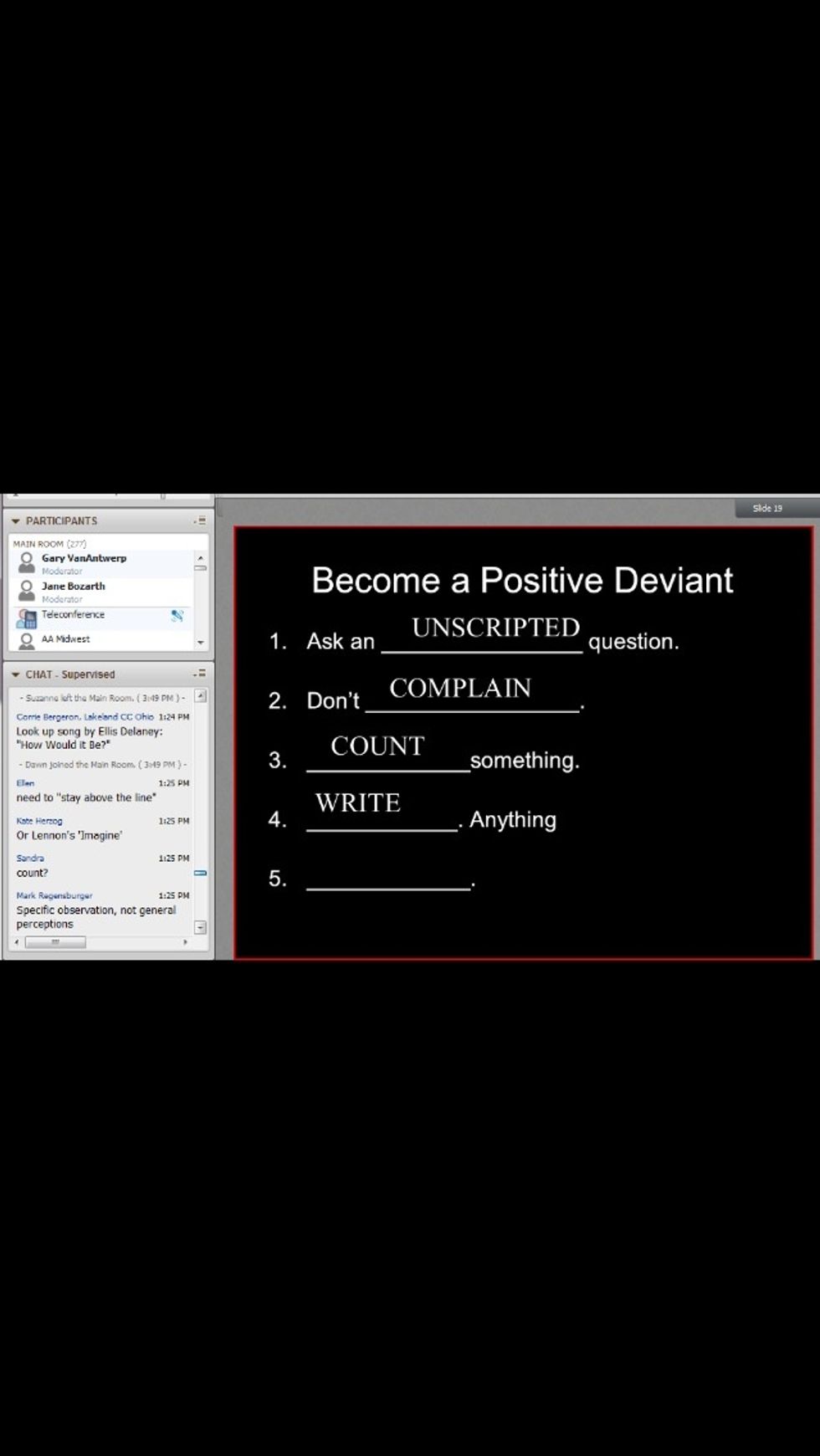Screen dimensions: 820x1456
Task: Click Gary VanAntwerp's avatar icon
Action: 27,561
